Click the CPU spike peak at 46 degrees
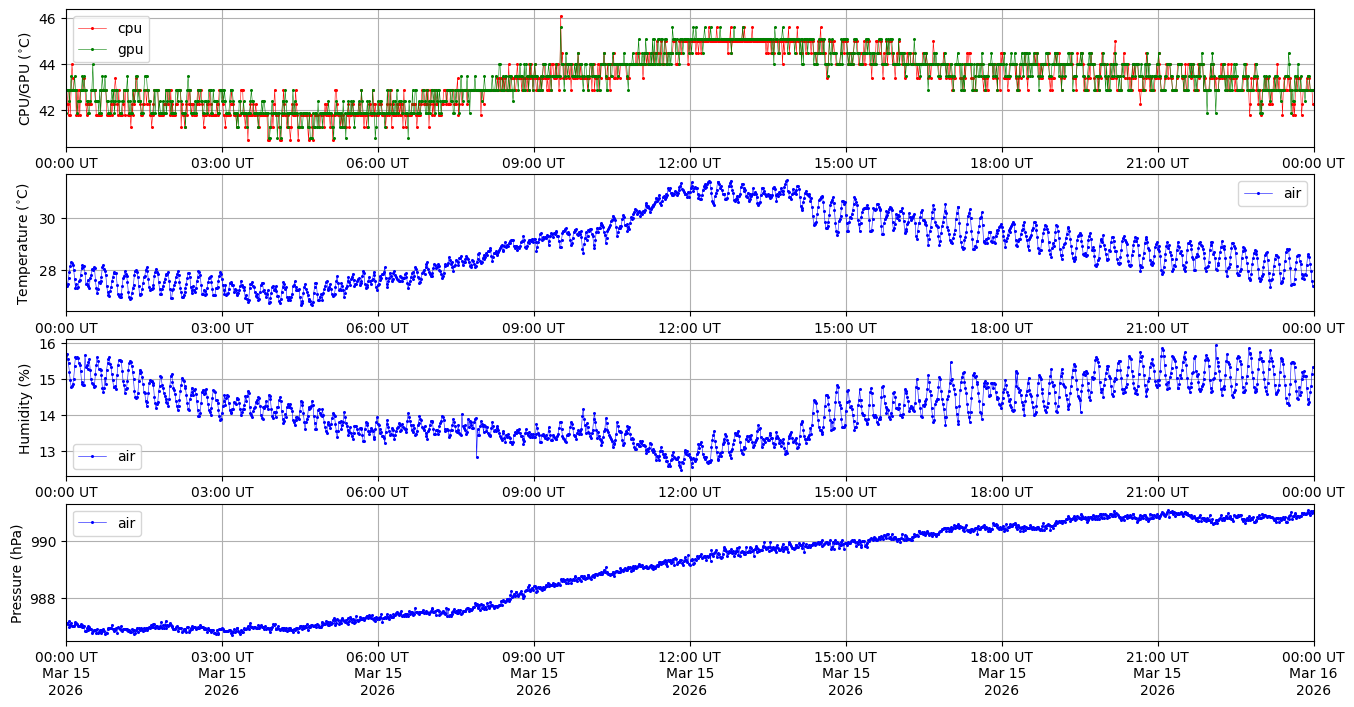 561,17
